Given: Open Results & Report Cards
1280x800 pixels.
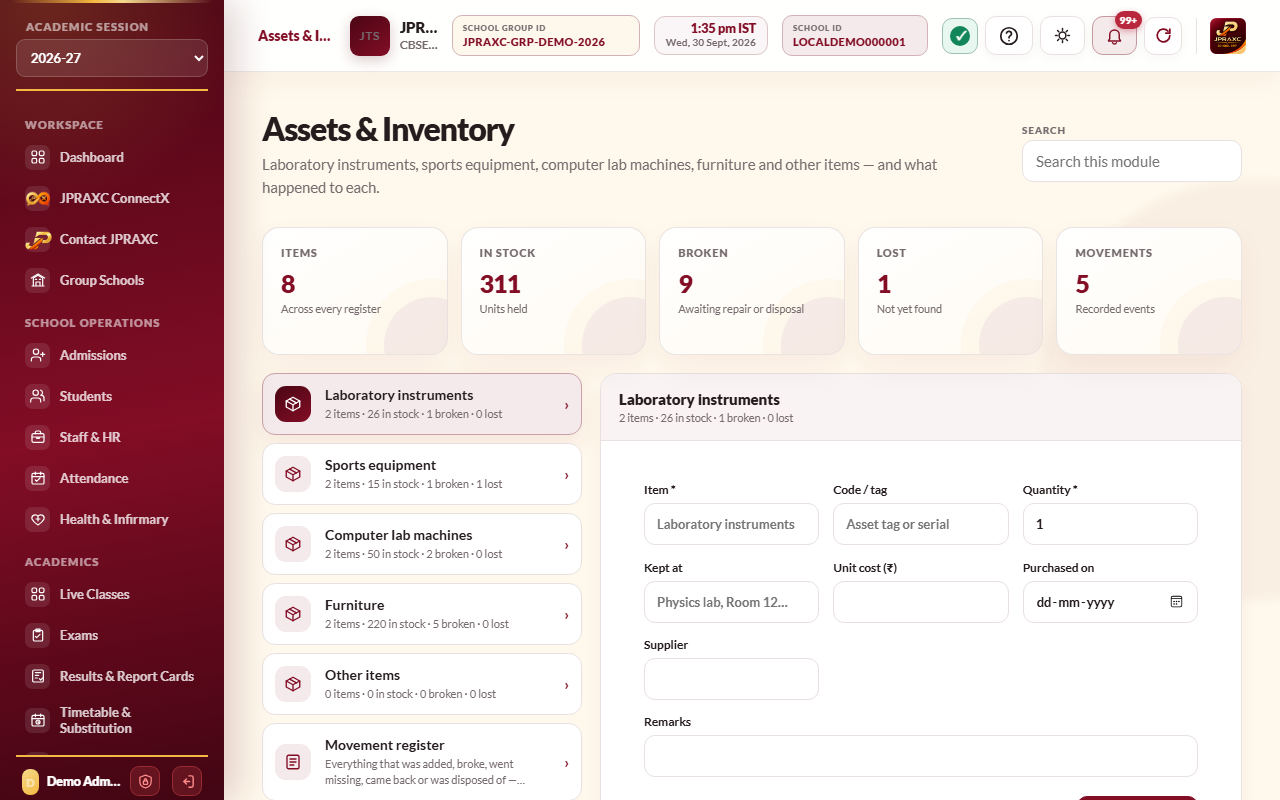Looking at the screenshot, I should tap(112, 676).
